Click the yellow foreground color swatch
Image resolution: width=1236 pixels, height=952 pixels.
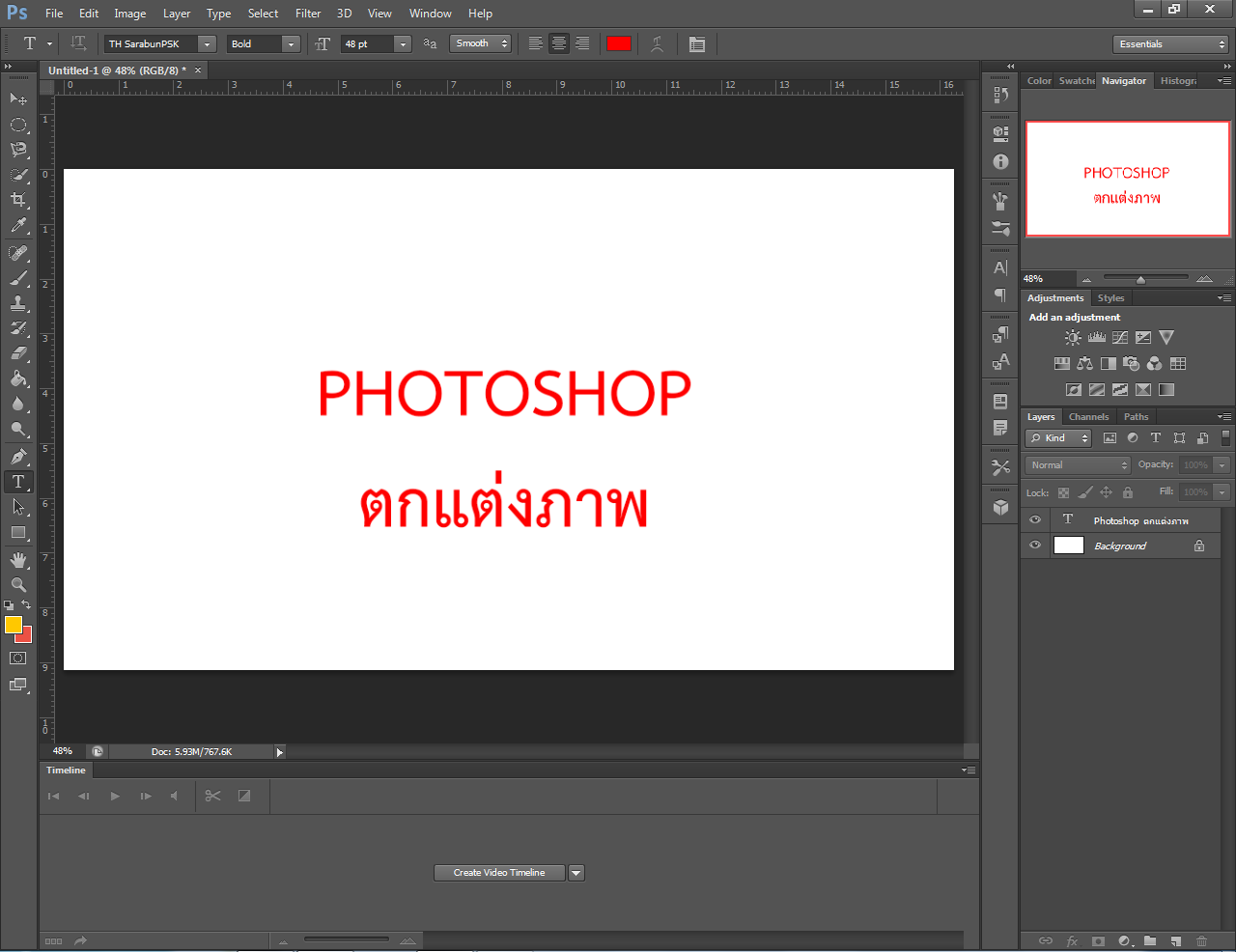[x=13, y=625]
